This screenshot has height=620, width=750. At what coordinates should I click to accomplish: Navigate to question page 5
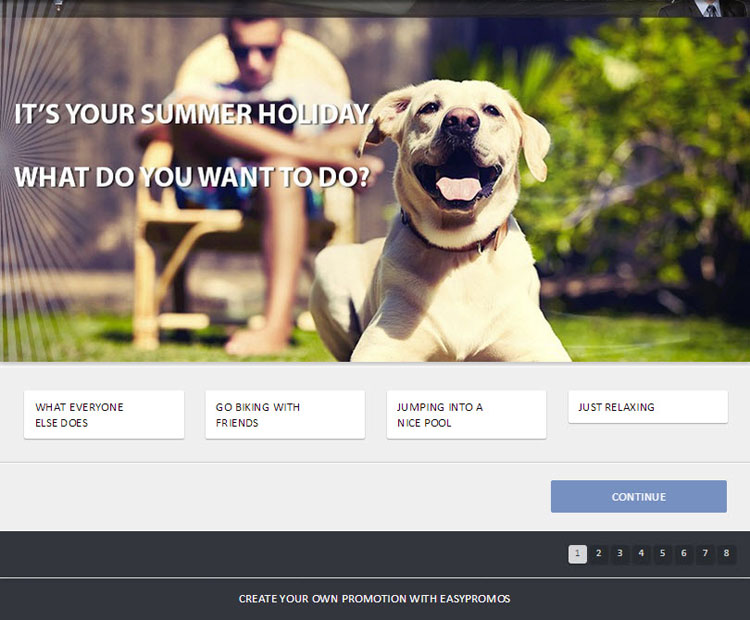(662, 554)
